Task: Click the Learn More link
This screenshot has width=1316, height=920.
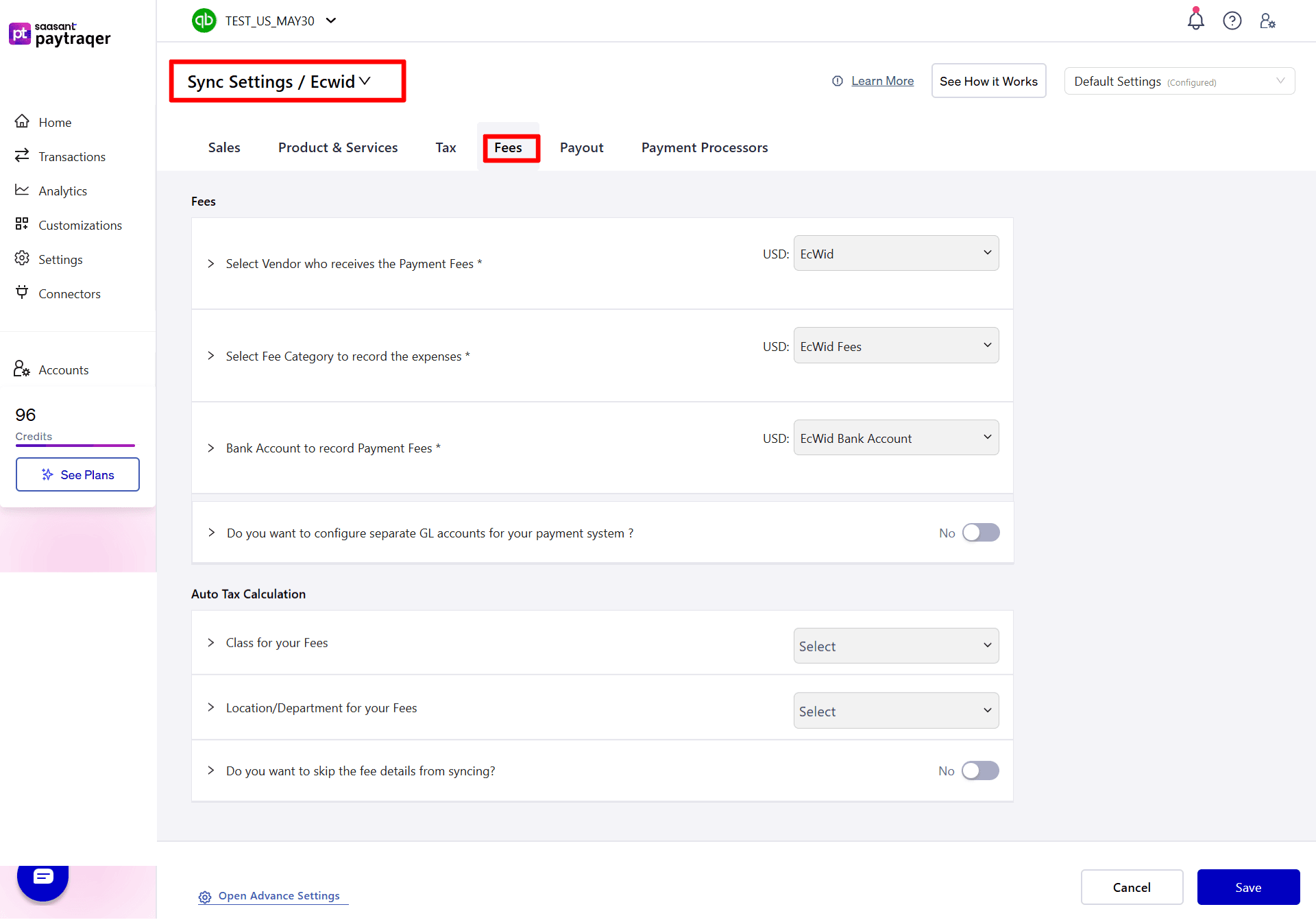Action: [x=881, y=80]
